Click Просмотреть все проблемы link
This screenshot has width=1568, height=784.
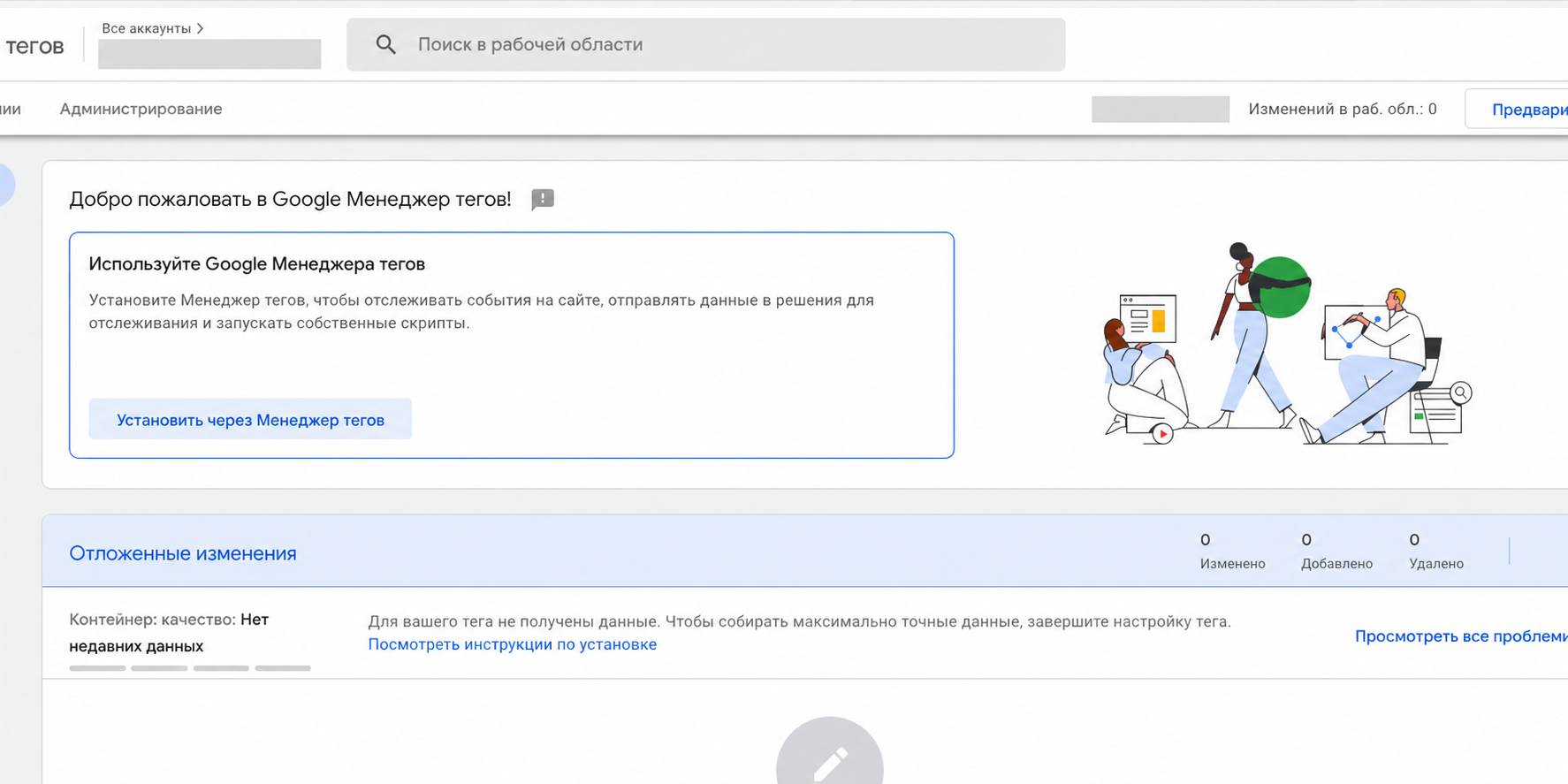coord(1461,636)
